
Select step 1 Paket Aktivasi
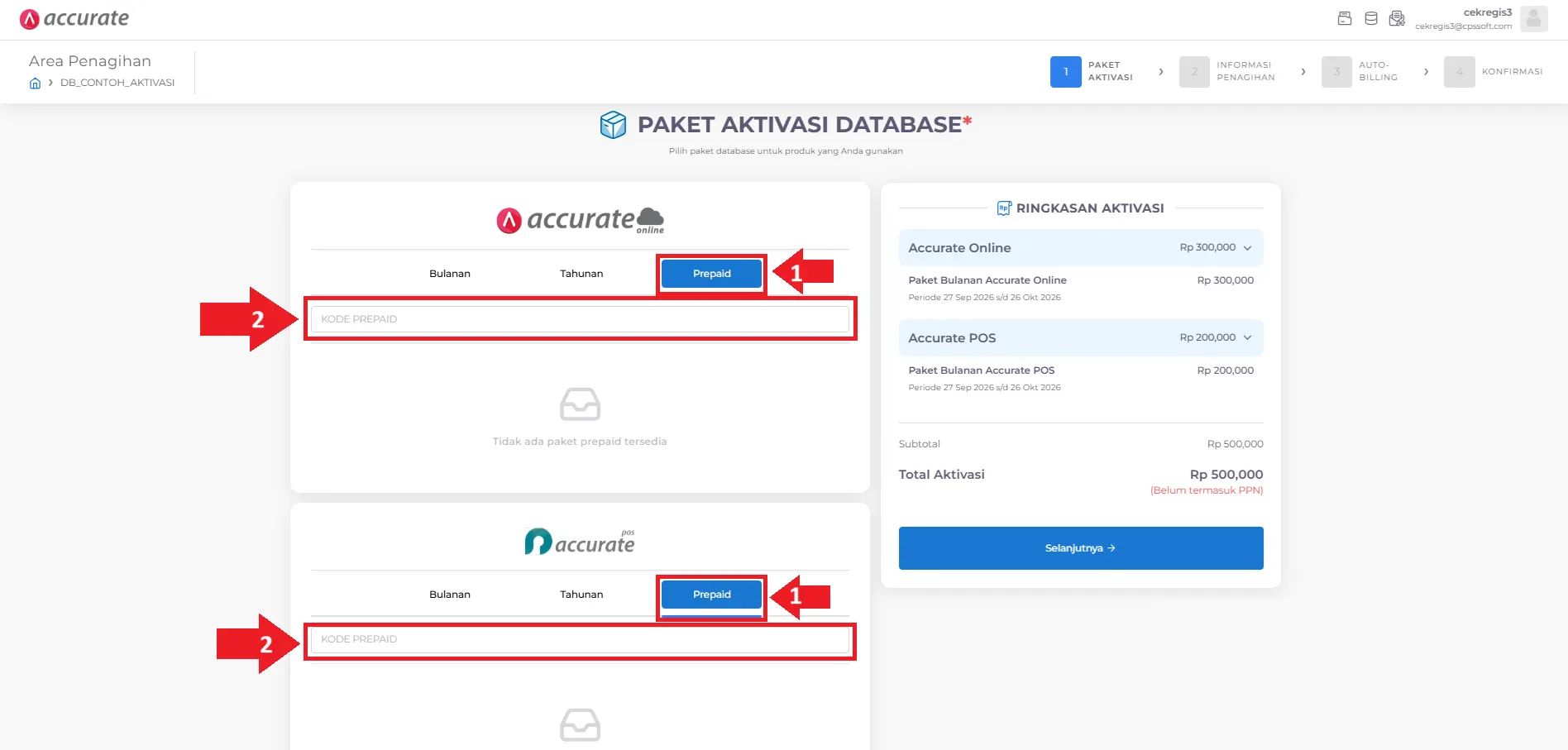1092,72
